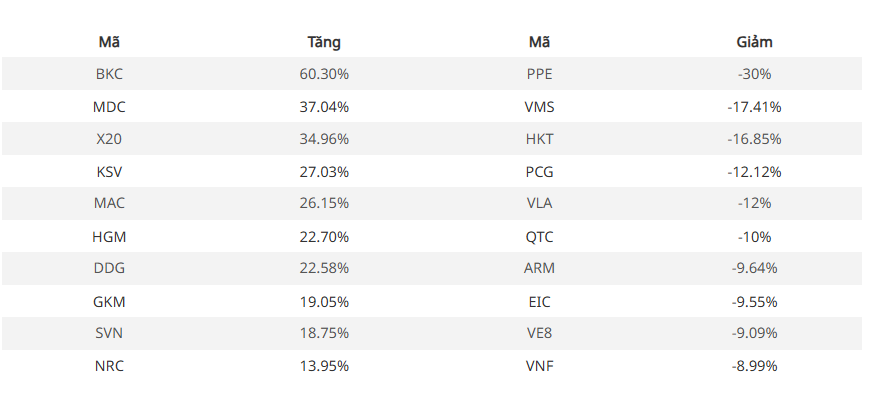Select the SVN ticker cell
The image size is (885, 414).
pos(109,333)
